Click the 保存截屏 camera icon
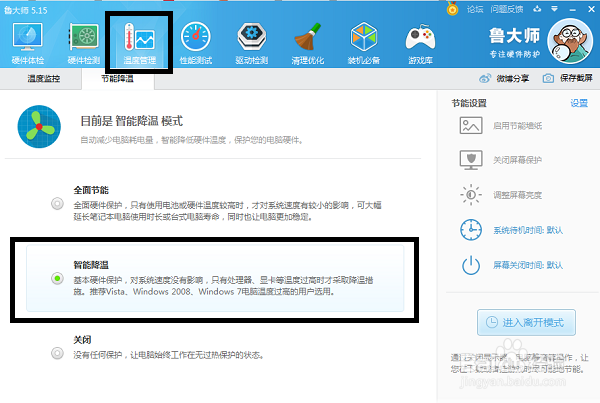This screenshot has height=403, width=600. click(548, 78)
